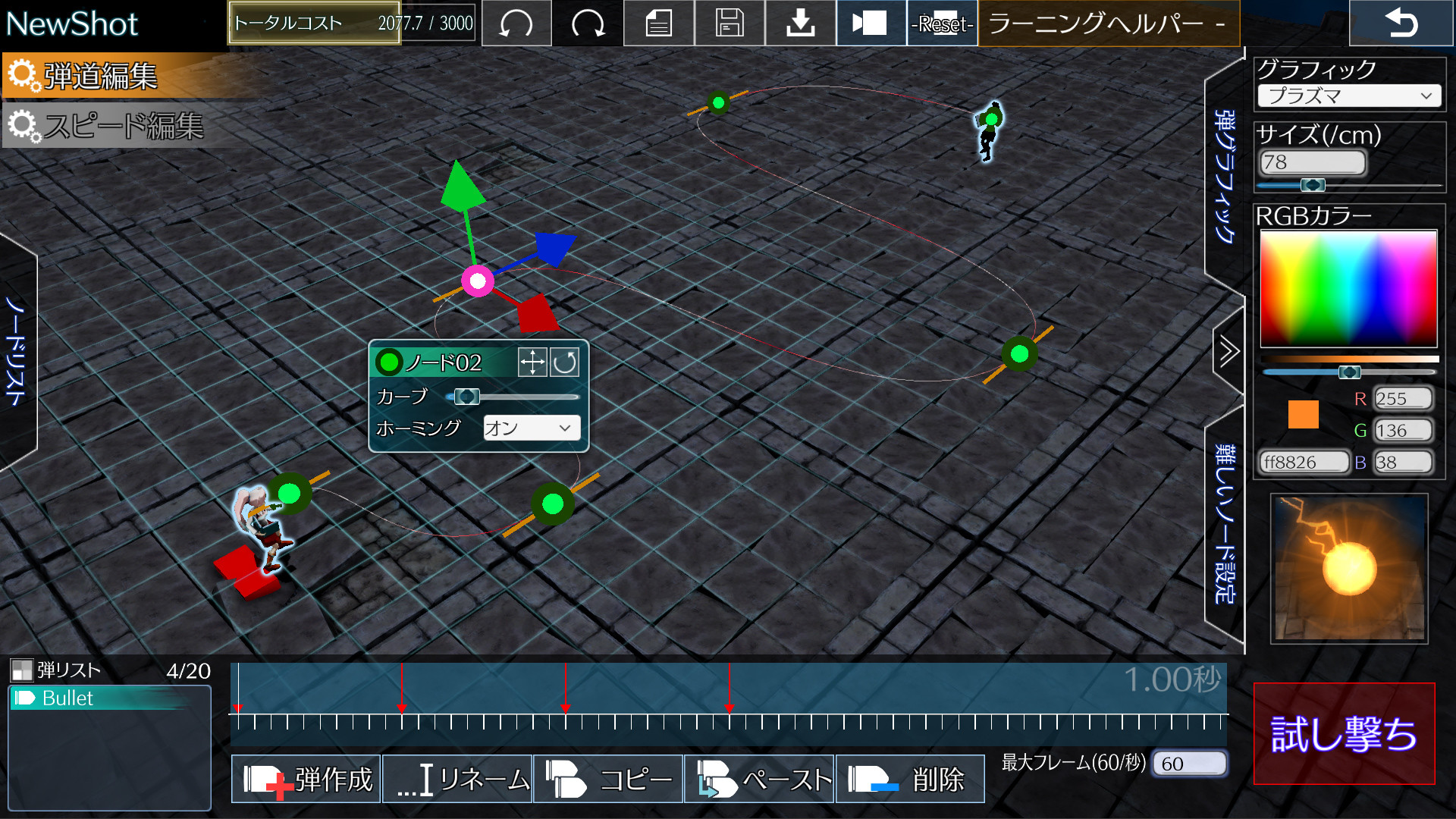Open the ホーミング dropdown set to オン
The image size is (1456, 819).
tap(532, 428)
